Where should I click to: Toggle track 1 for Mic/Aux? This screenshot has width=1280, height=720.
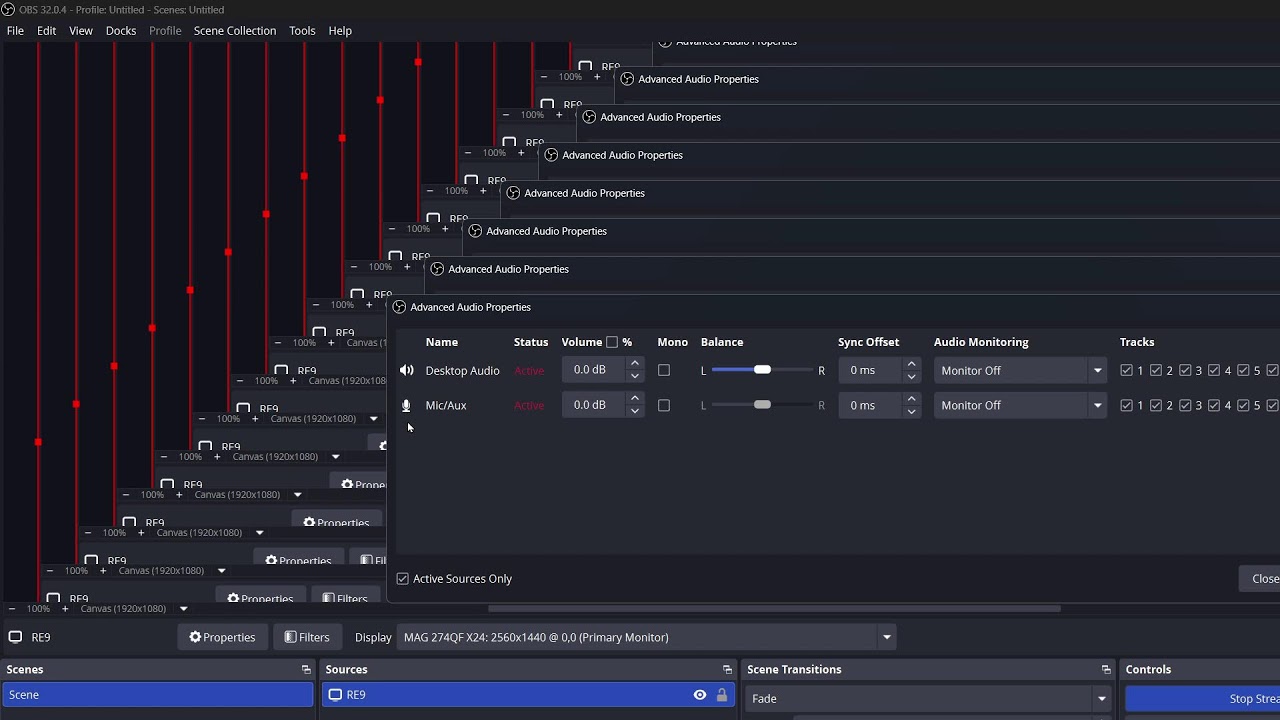[1127, 405]
